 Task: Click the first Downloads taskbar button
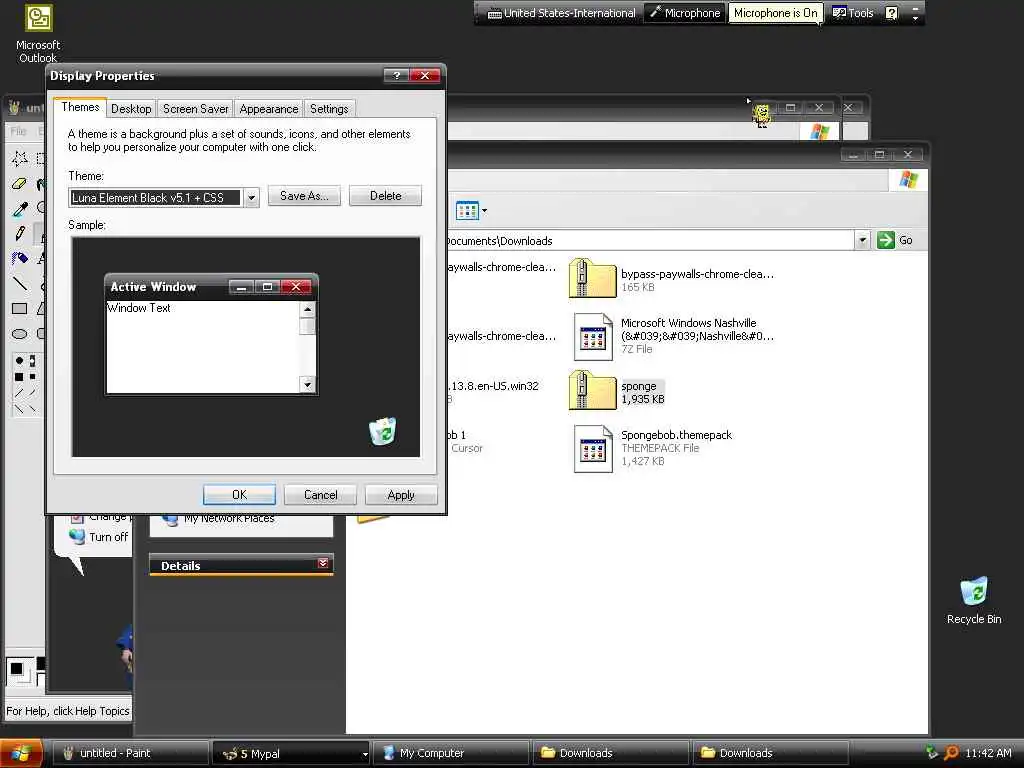coord(611,754)
